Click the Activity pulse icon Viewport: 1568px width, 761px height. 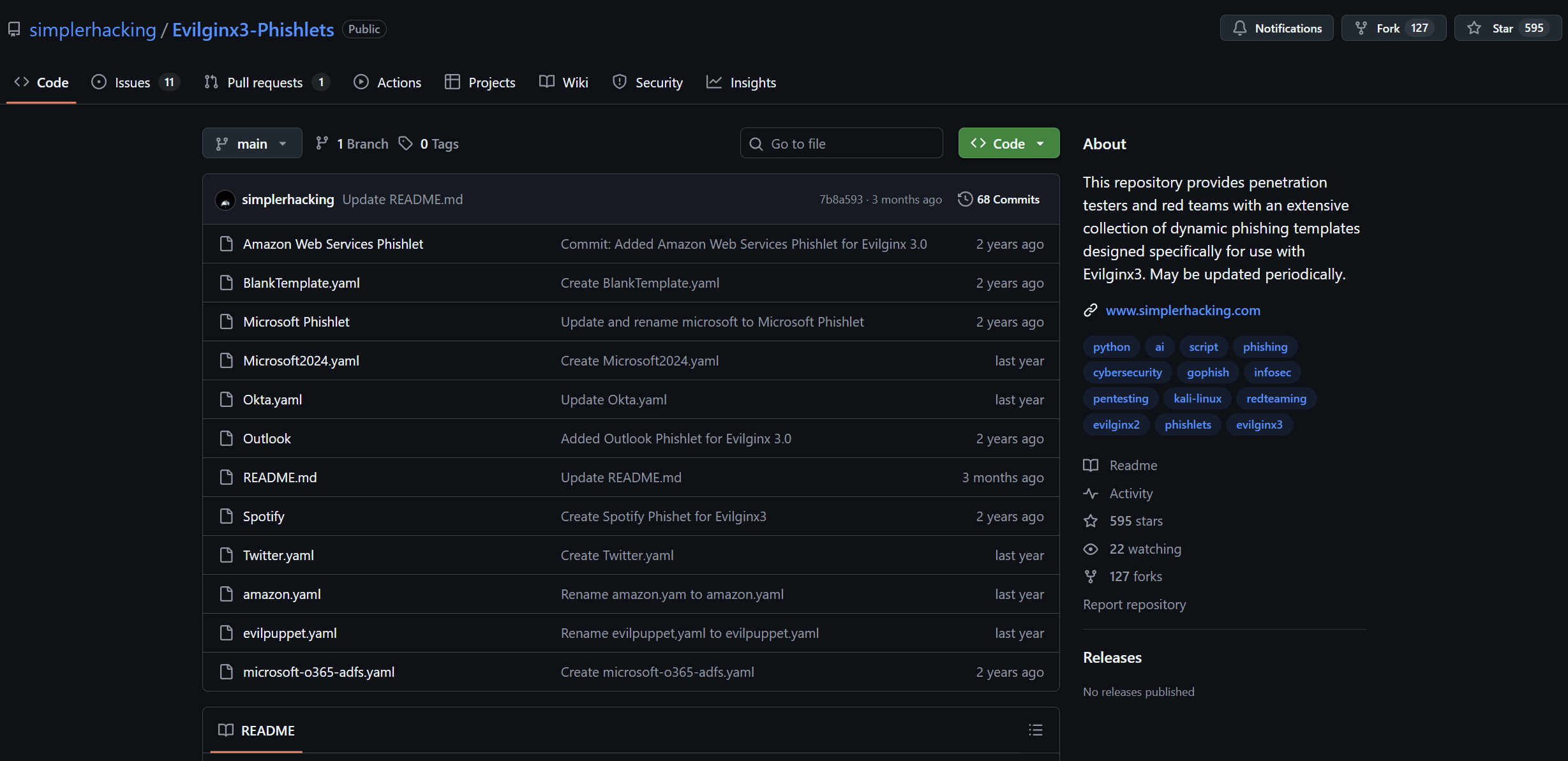pos(1091,493)
